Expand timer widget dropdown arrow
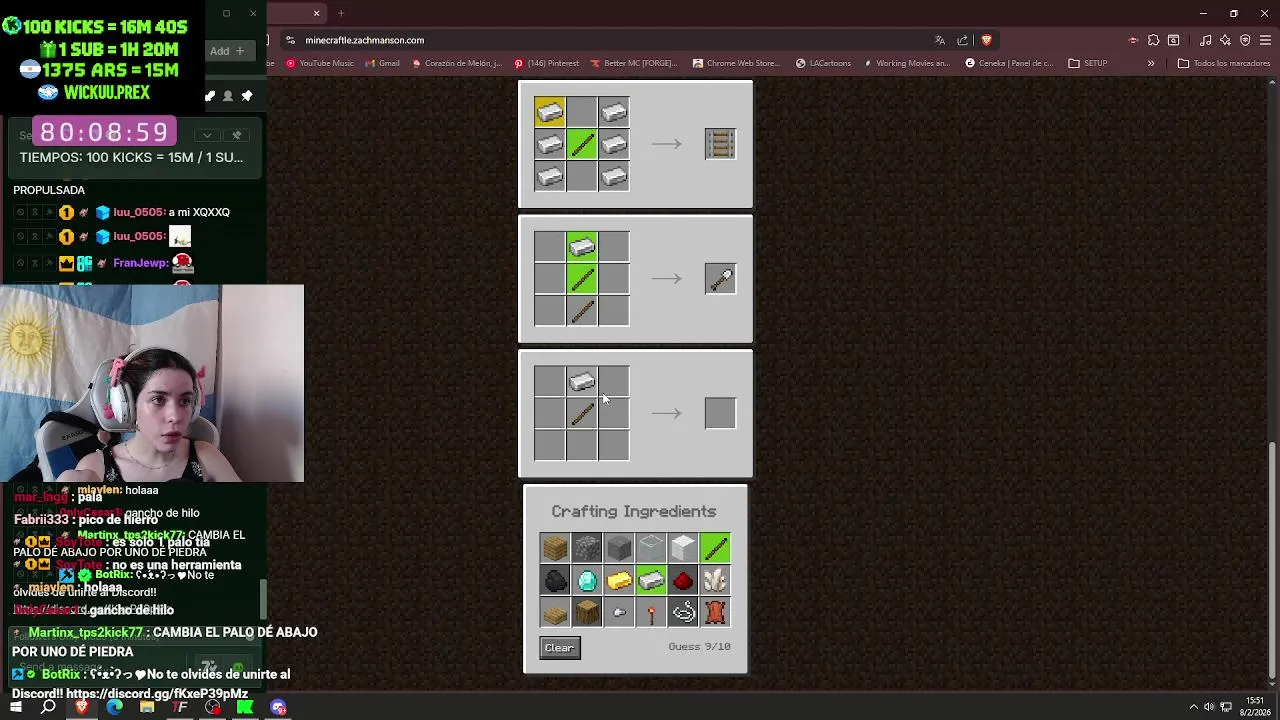 (207, 135)
